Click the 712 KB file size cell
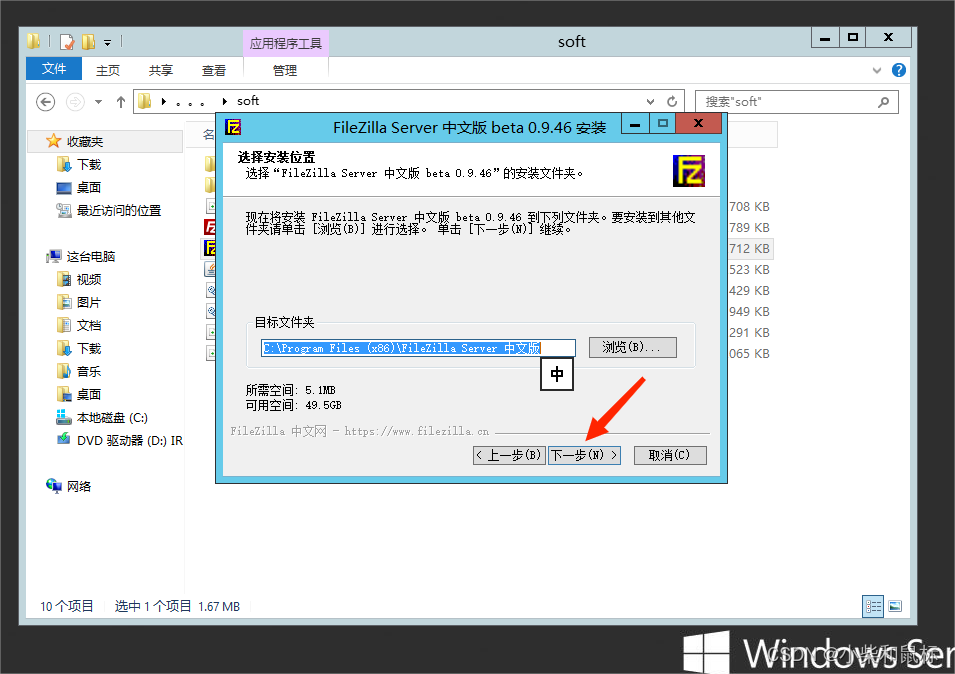The height and width of the screenshot is (674, 955). coord(750,248)
